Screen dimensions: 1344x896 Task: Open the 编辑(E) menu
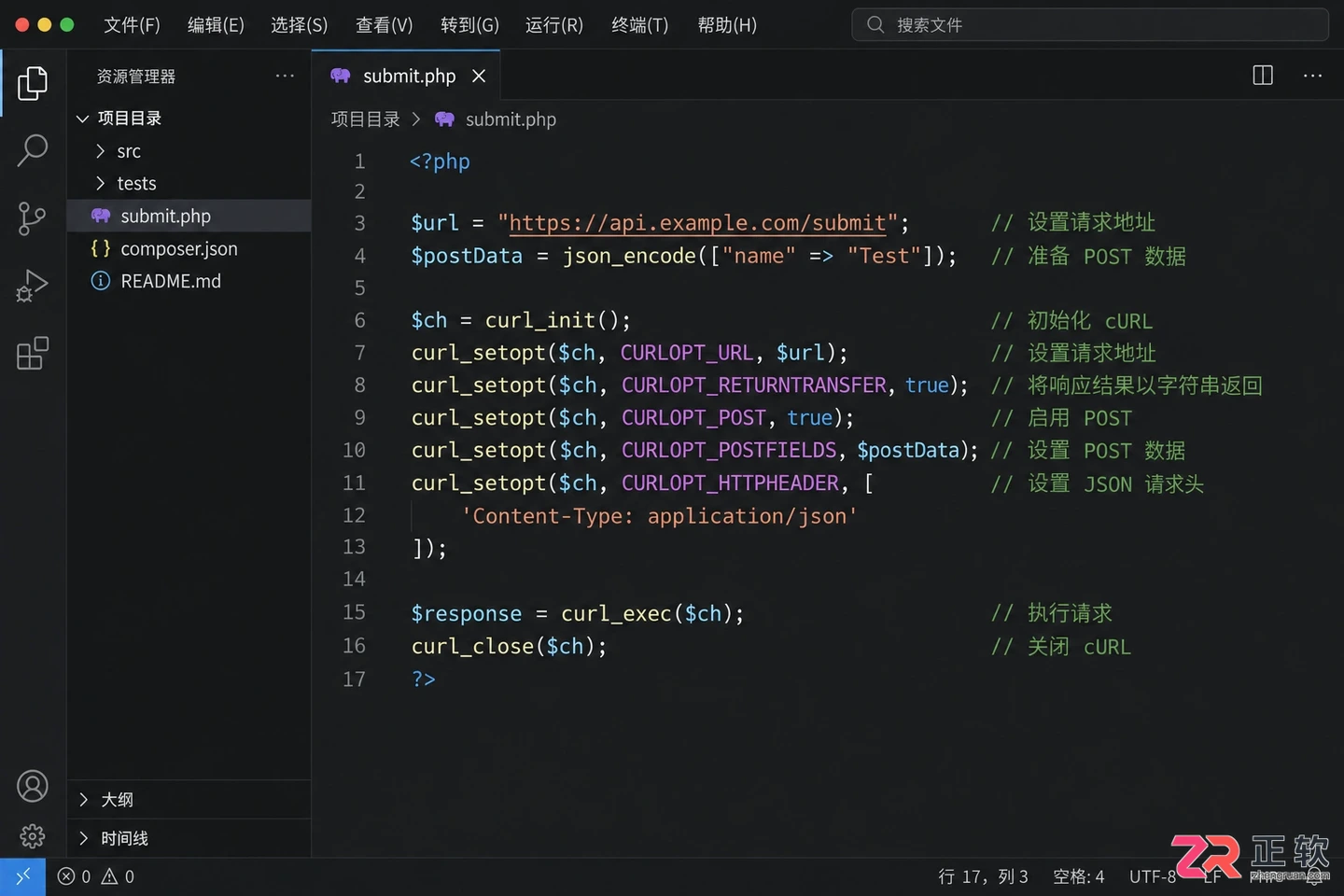pyautogui.click(x=216, y=25)
